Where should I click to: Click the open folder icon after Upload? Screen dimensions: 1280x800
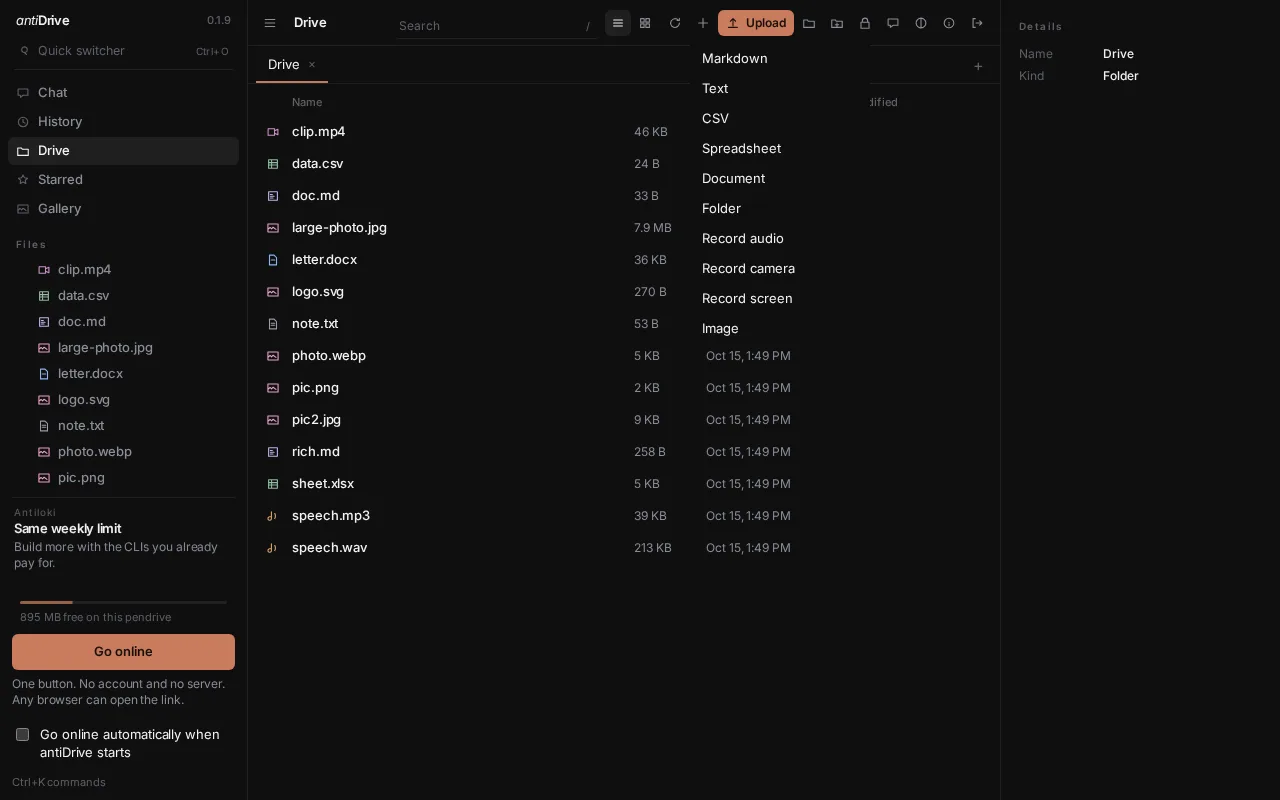point(809,23)
